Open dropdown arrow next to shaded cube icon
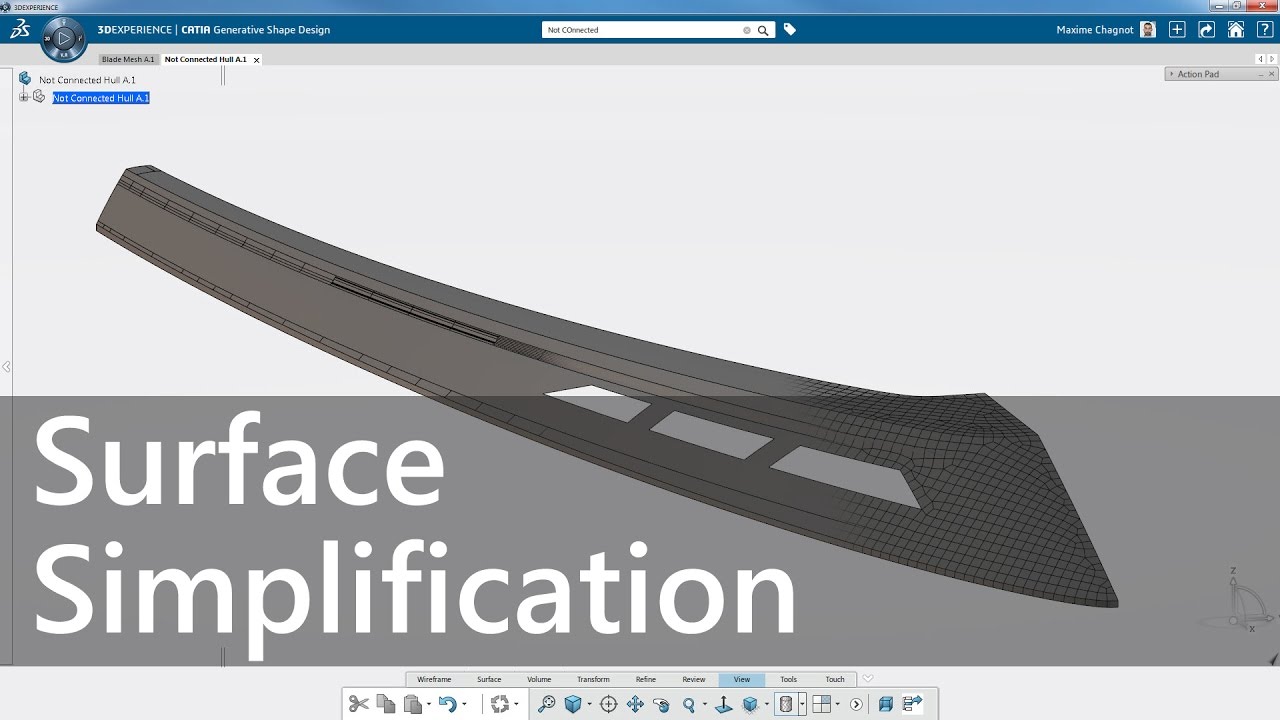 click(766, 704)
